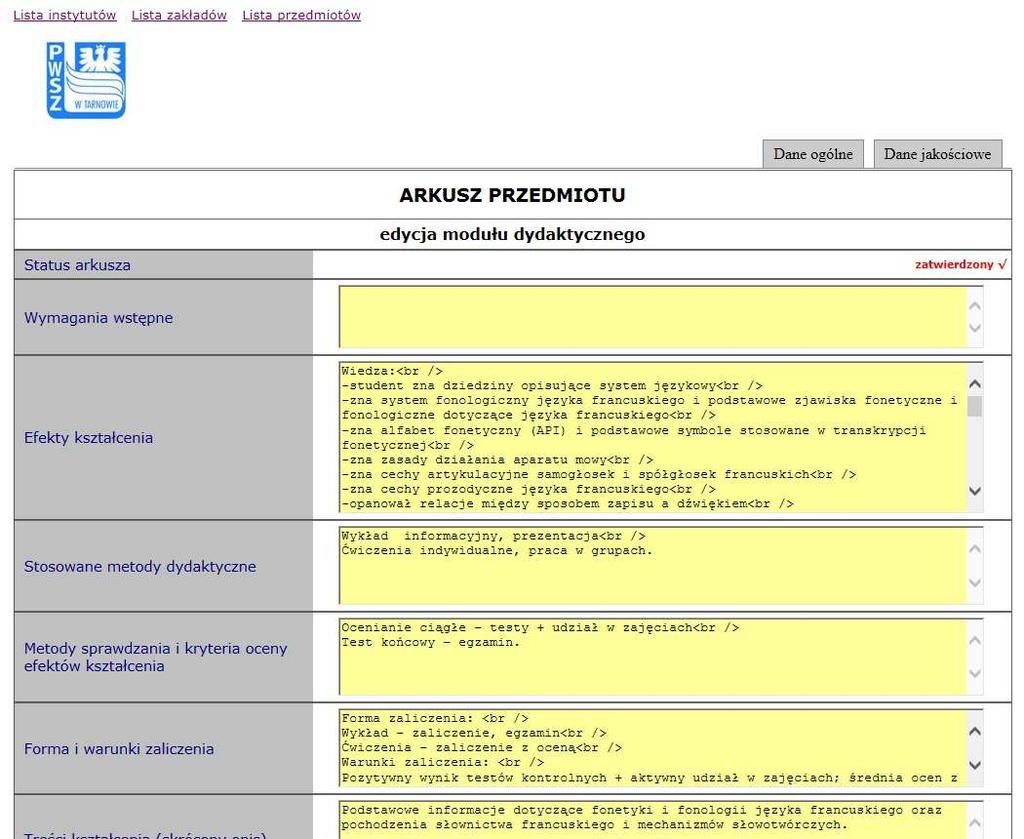Click the Efekty kształcenia label
Screen dimensions: 1024x839
[88, 437]
